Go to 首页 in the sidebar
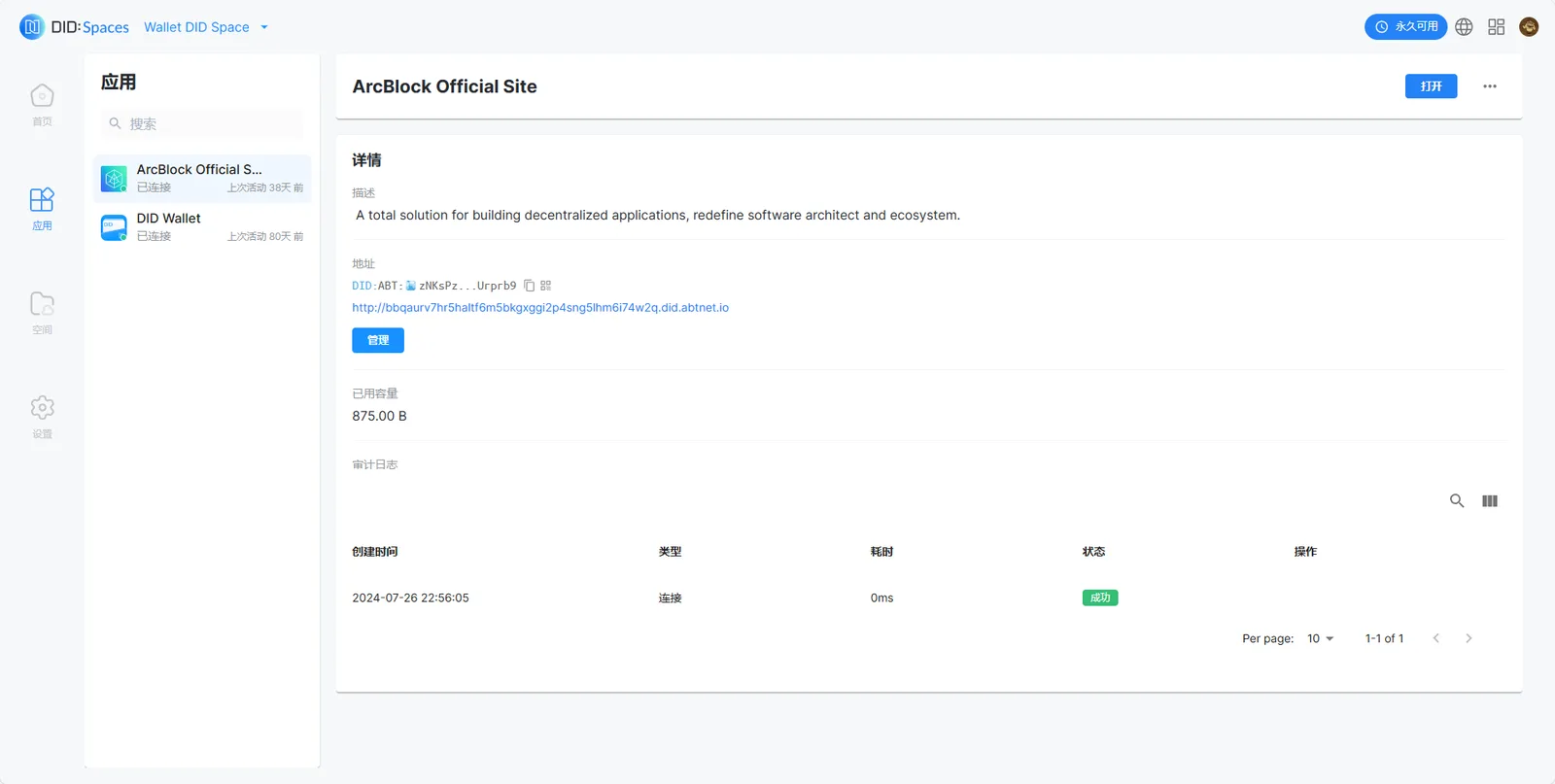Image resolution: width=1555 pixels, height=784 pixels. (42, 105)
